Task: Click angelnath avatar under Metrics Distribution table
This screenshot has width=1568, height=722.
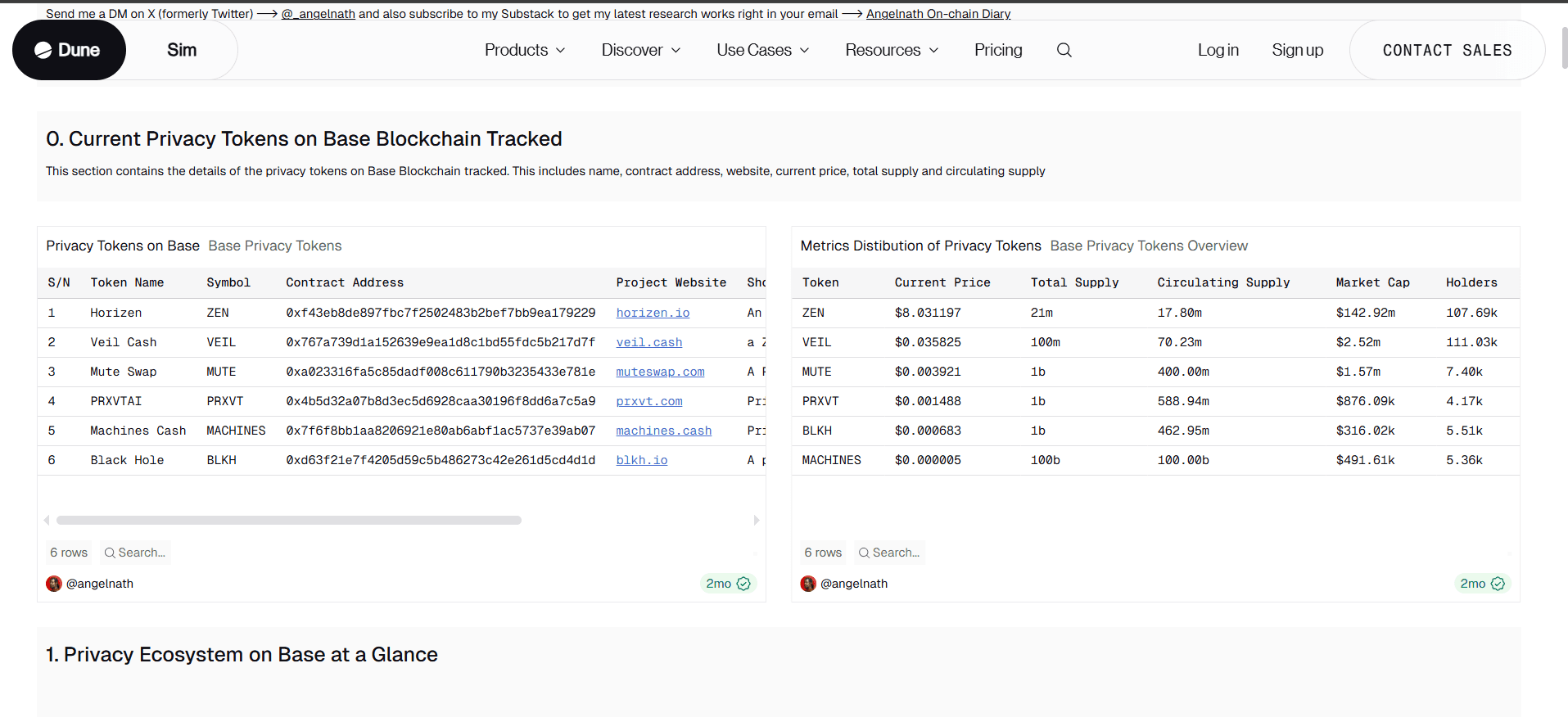Action: [808, 584]
